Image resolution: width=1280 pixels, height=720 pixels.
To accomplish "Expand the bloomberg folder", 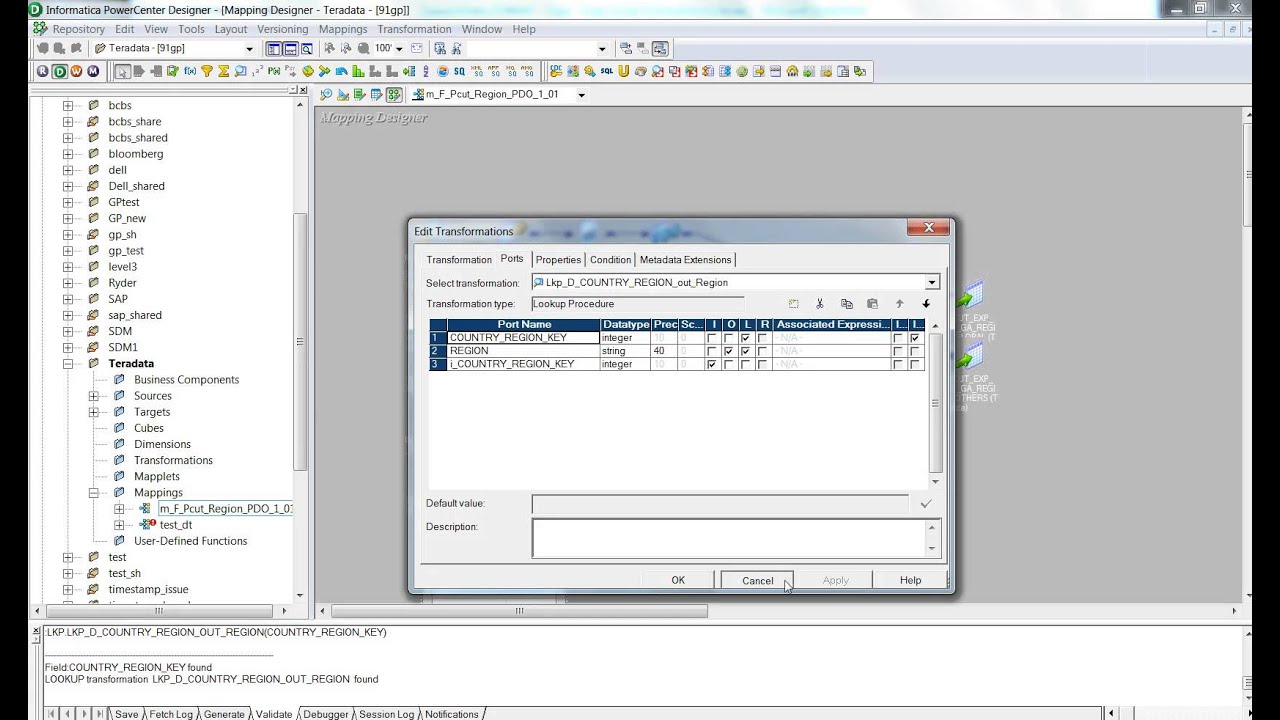I will tap(68, 154).
